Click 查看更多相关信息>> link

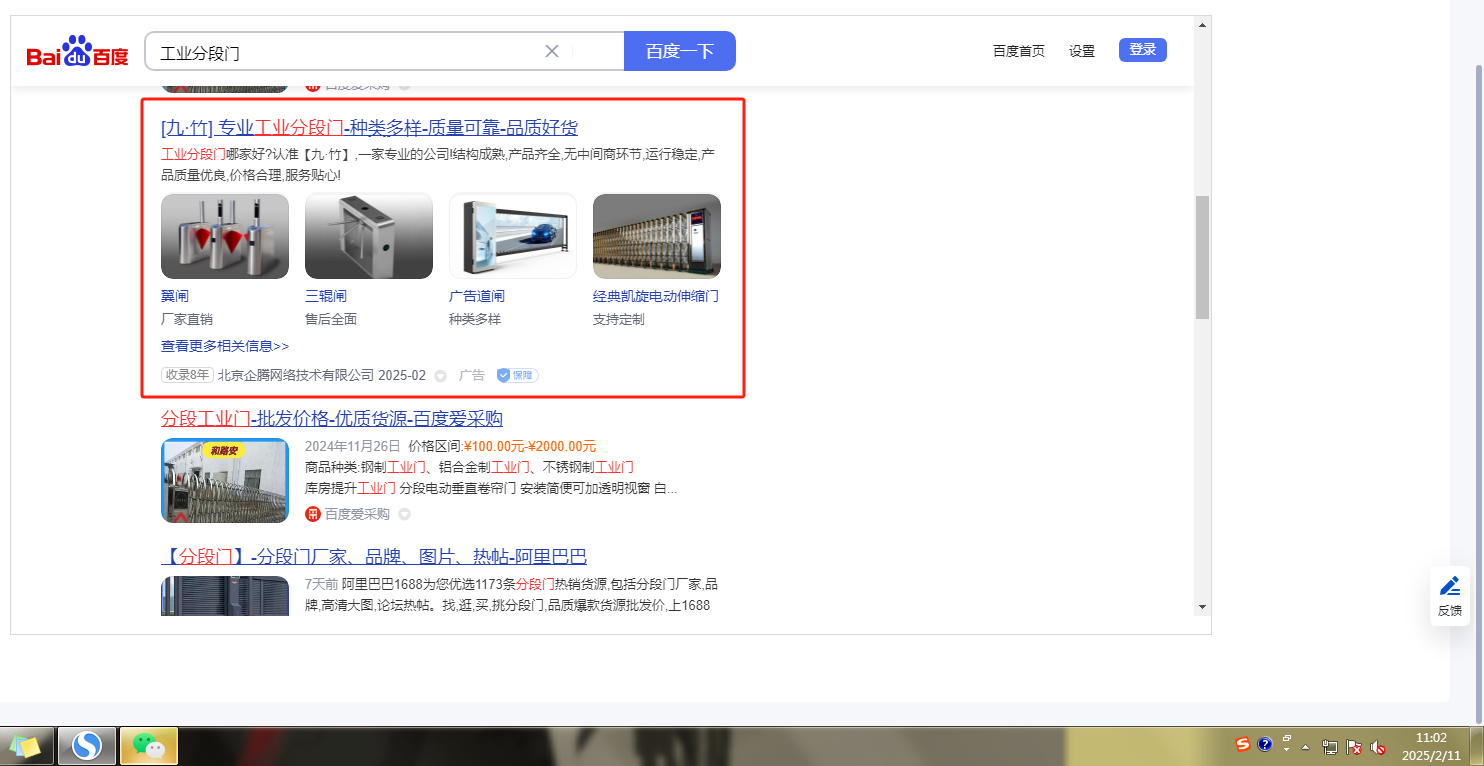pos(225,346)
